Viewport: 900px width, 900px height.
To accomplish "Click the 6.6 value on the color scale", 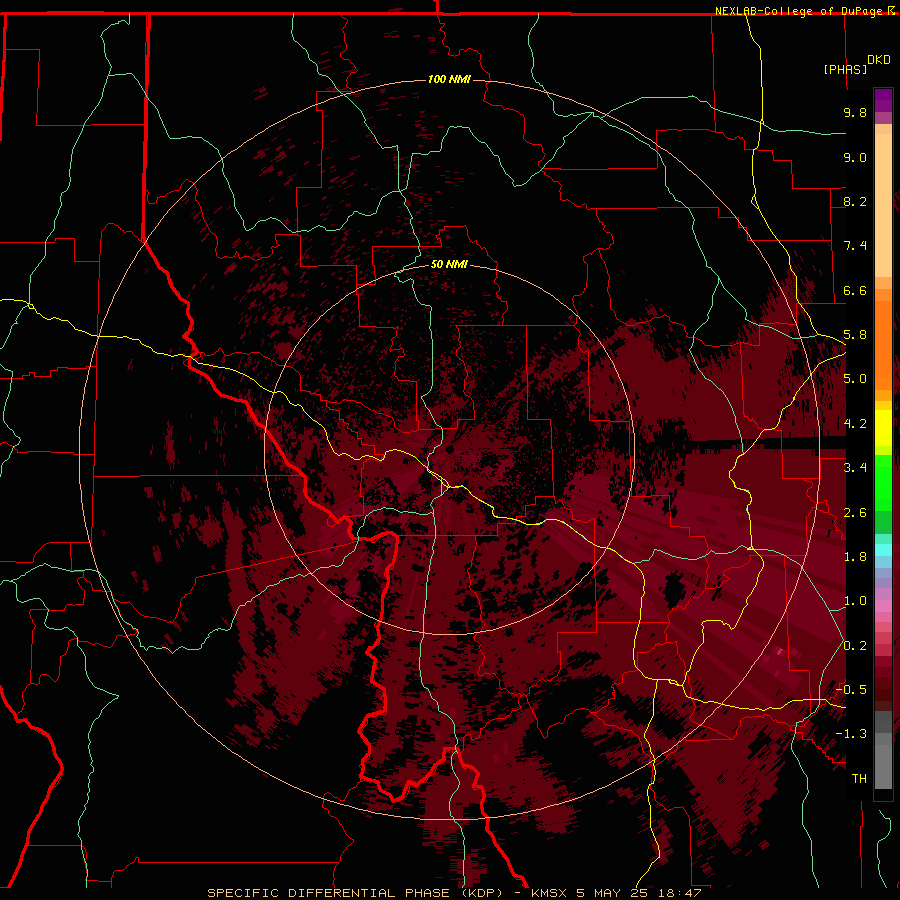I will [x=855, y=290].
